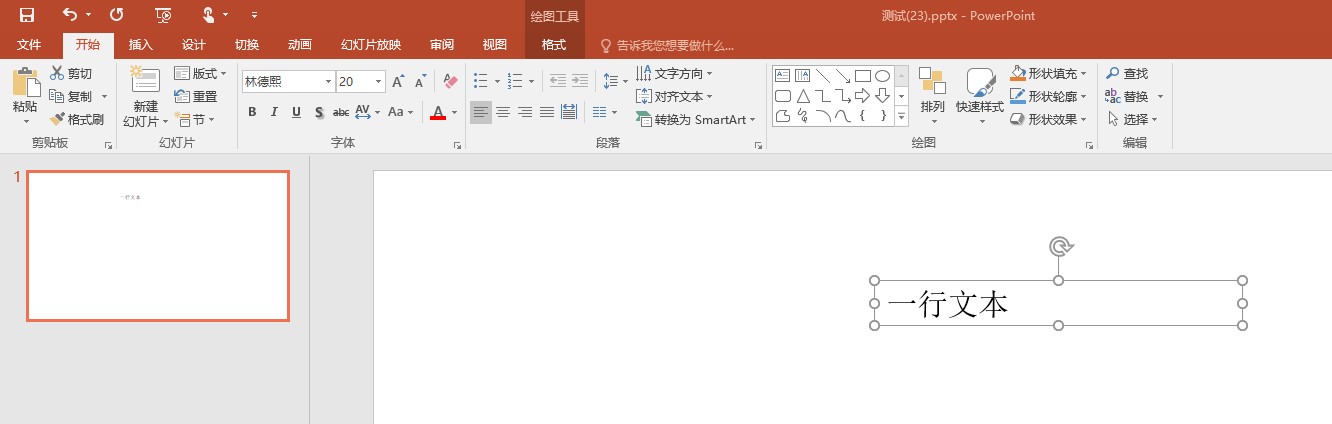Click the Redo/Repeat icon
Screen dimensions: 1332x424
point(116,15)
